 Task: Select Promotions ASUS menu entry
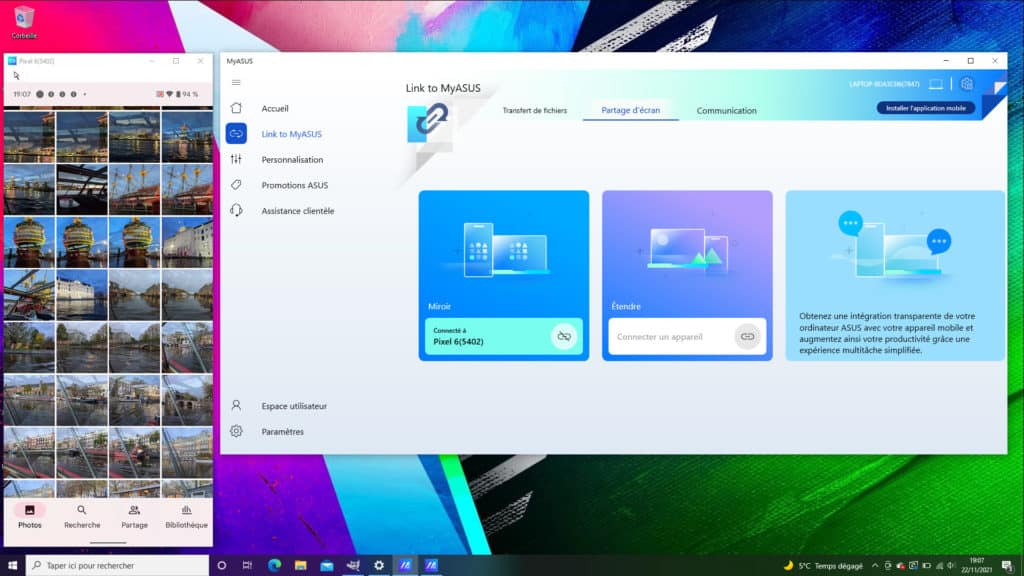point(295,185)
